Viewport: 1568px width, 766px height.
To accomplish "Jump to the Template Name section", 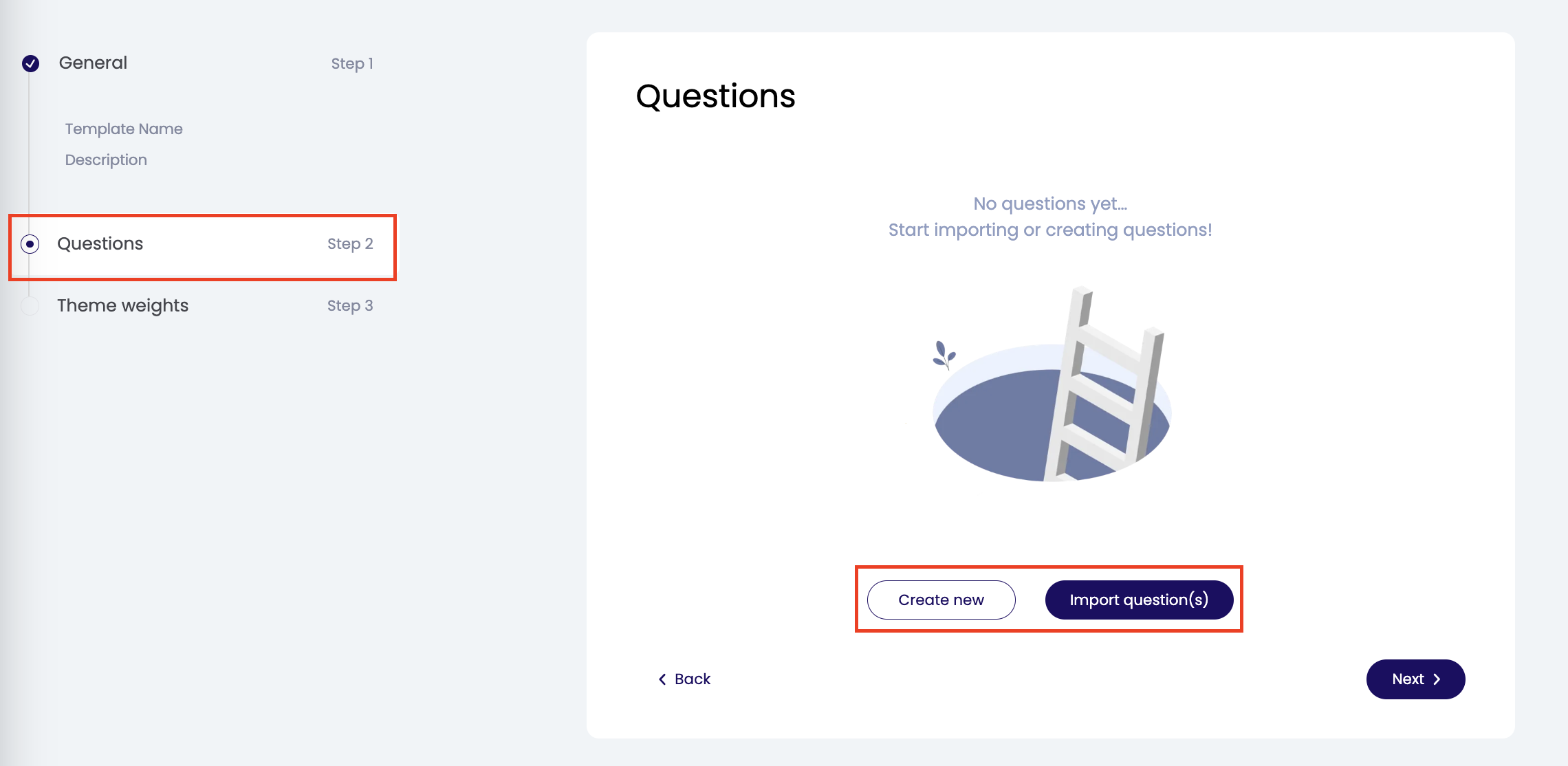I will [x=124, y=129].
